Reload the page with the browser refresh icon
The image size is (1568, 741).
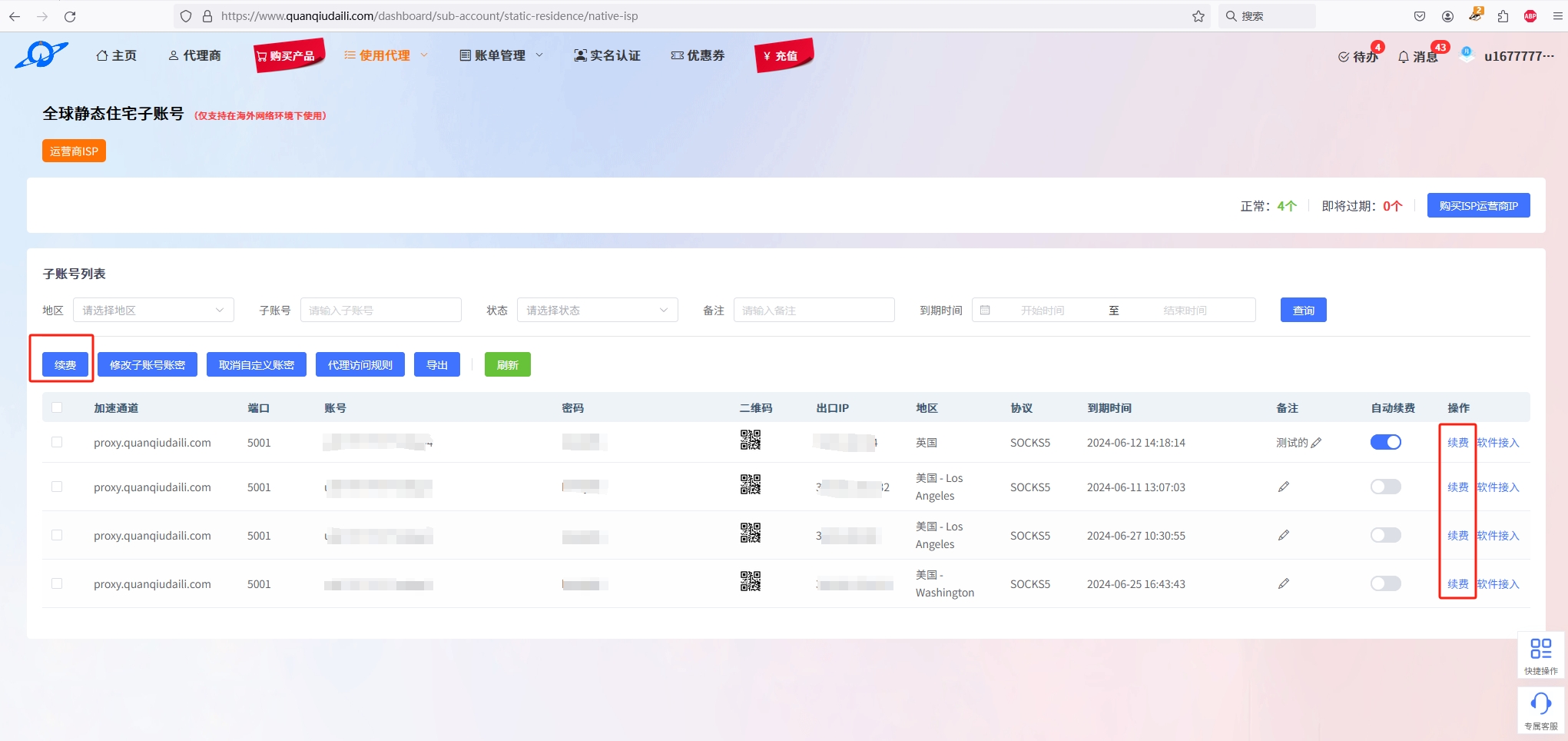pyautogui.click(x=70, y=16)
